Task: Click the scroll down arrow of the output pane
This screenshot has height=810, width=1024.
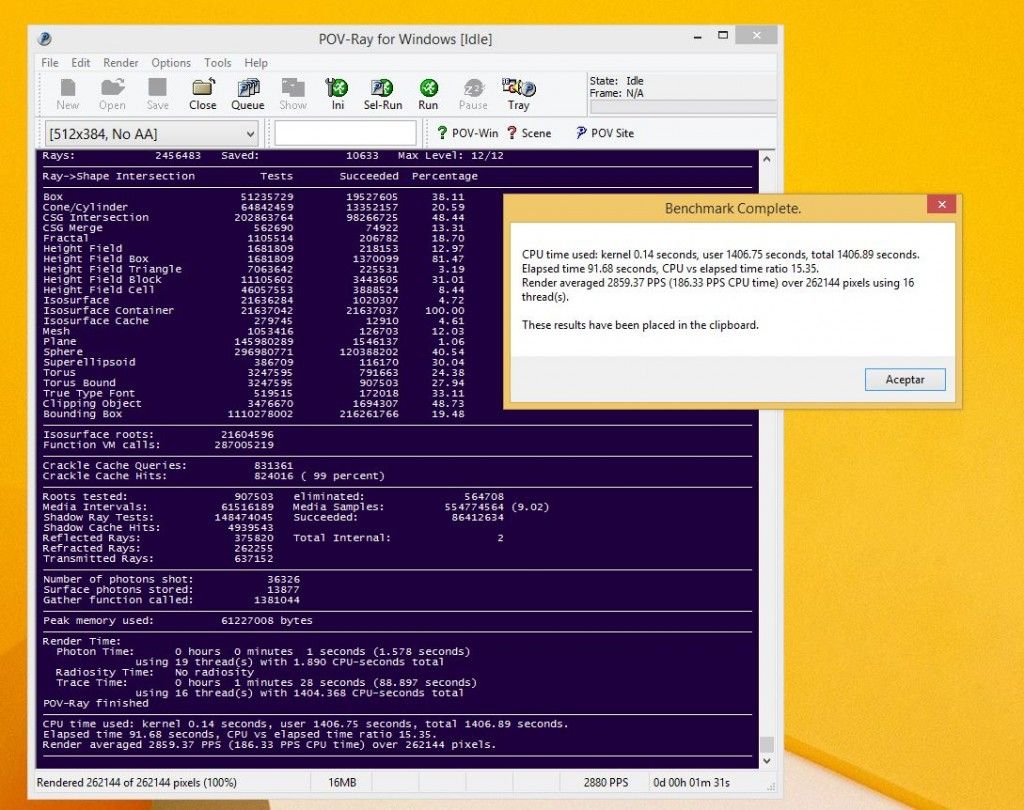Action: click(767, 761)
